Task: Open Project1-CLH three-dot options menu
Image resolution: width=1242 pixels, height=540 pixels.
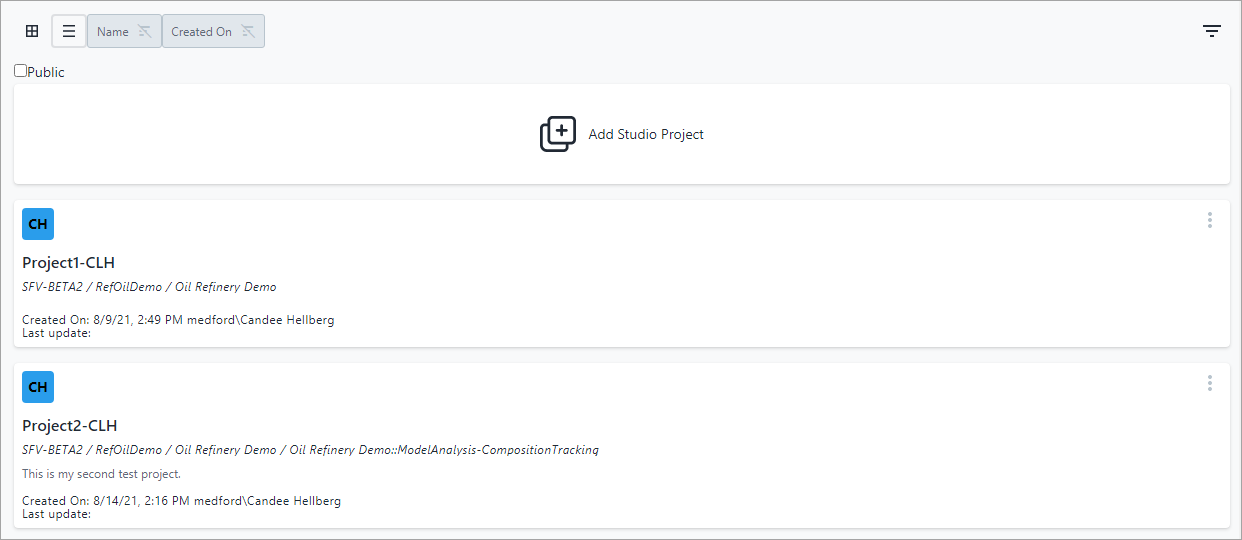Action: (x=1209, y=220)
